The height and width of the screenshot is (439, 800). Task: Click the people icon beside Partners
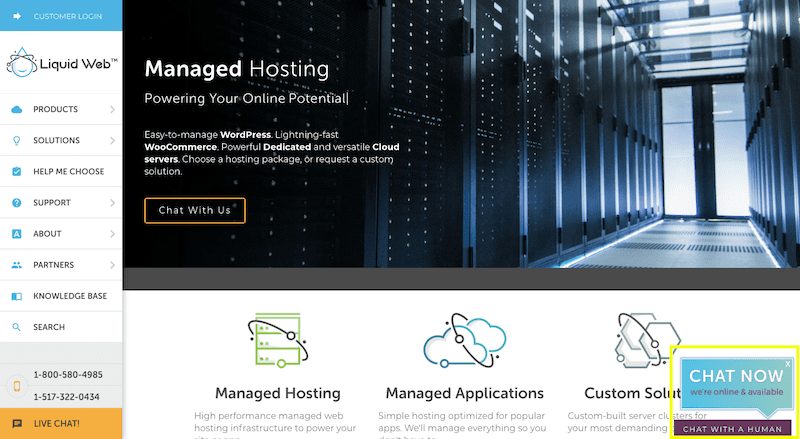[17, 265]
